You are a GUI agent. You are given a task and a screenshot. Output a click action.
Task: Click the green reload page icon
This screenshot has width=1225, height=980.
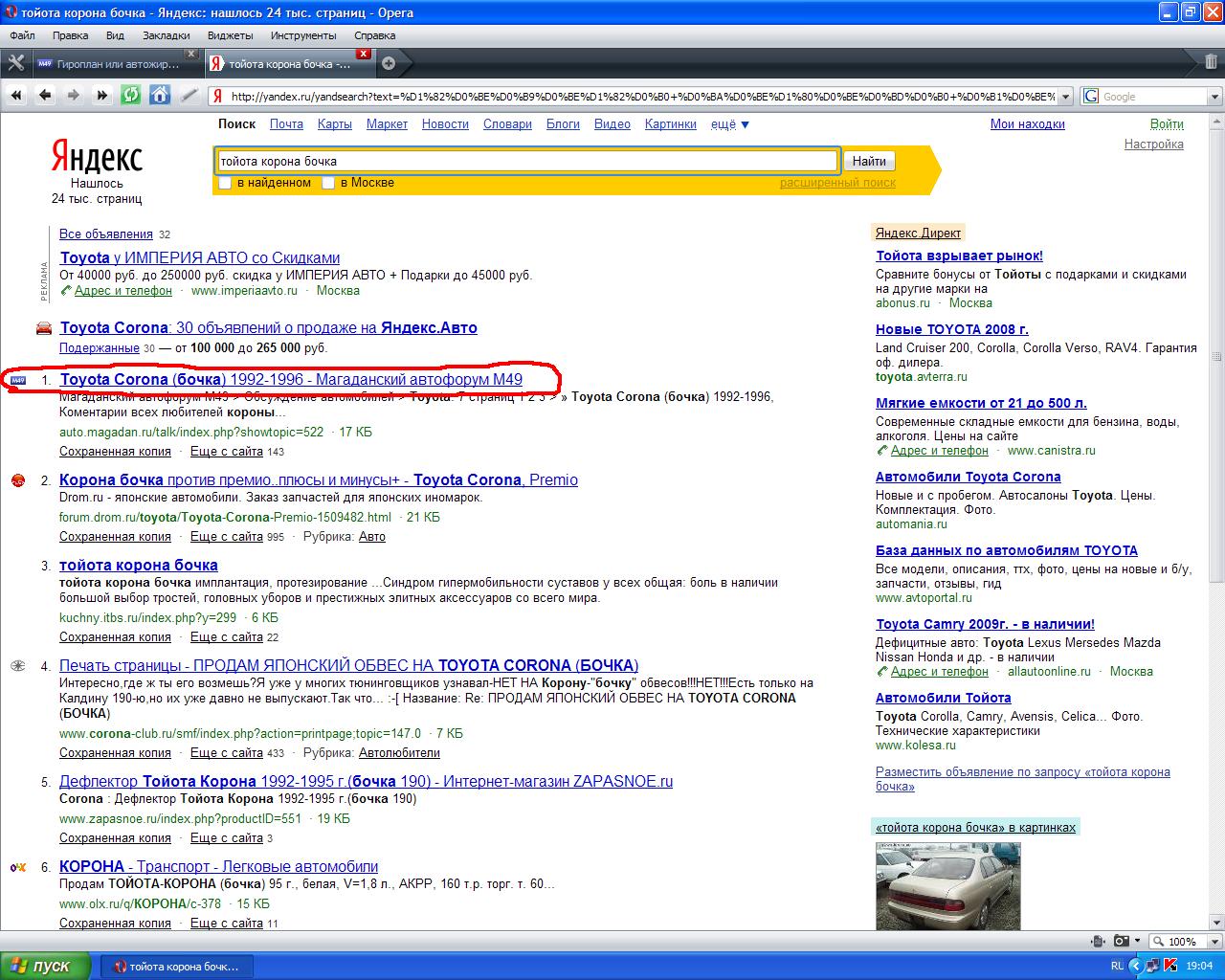[130, 95]
